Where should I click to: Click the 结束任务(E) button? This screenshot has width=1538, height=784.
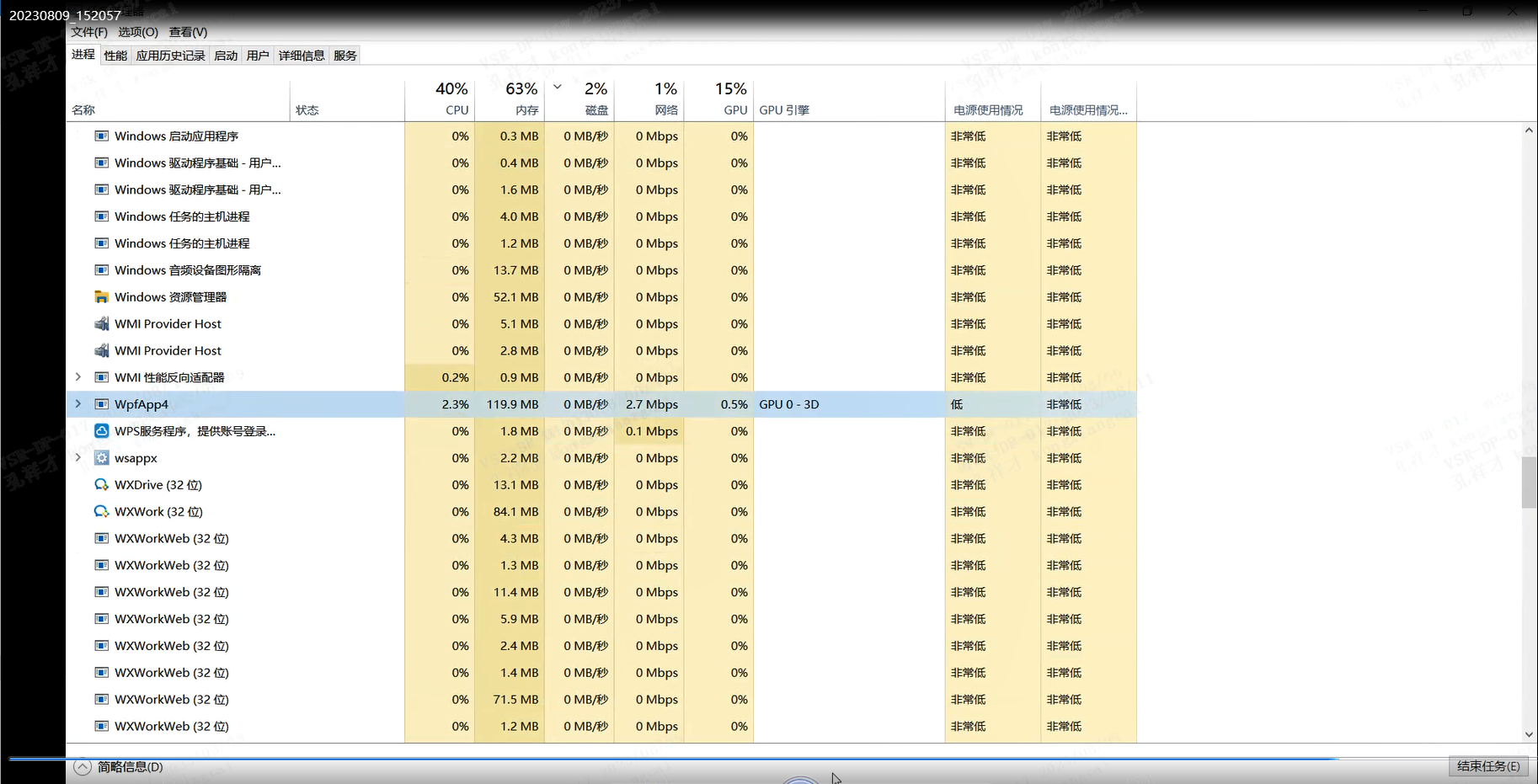[1488, 766]
